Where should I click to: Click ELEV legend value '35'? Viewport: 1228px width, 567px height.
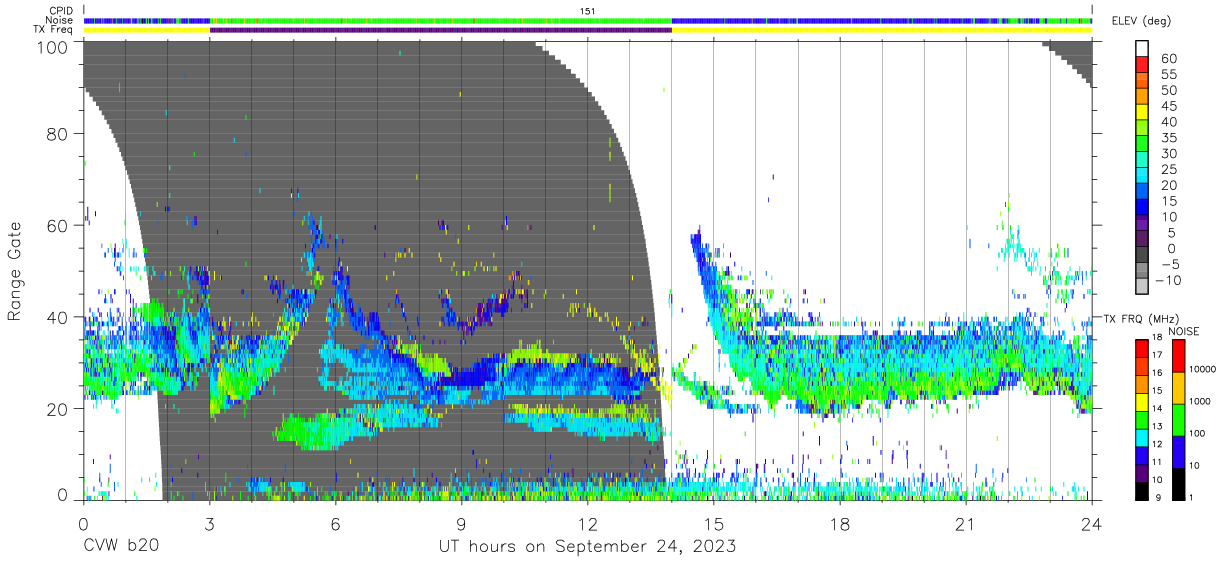(1168, 137)
